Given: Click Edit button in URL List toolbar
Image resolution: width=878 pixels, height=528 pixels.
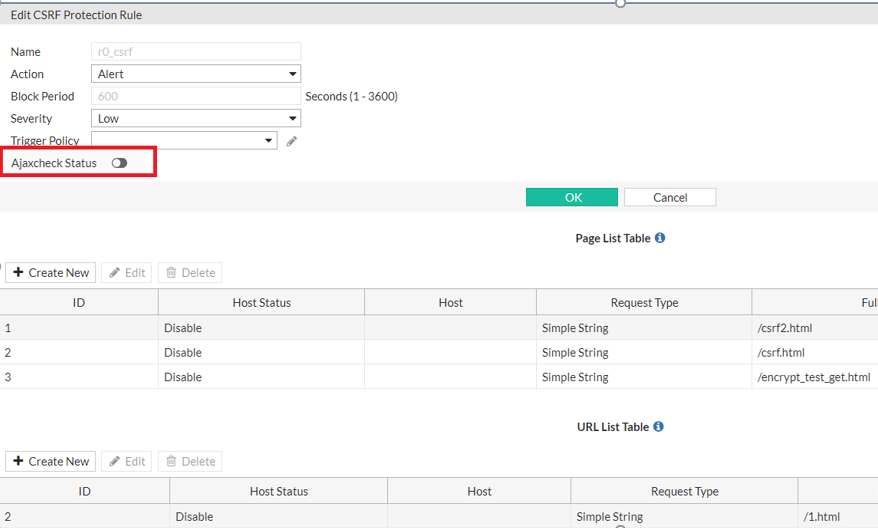Looking at the screenshot, I should (127, 461).
